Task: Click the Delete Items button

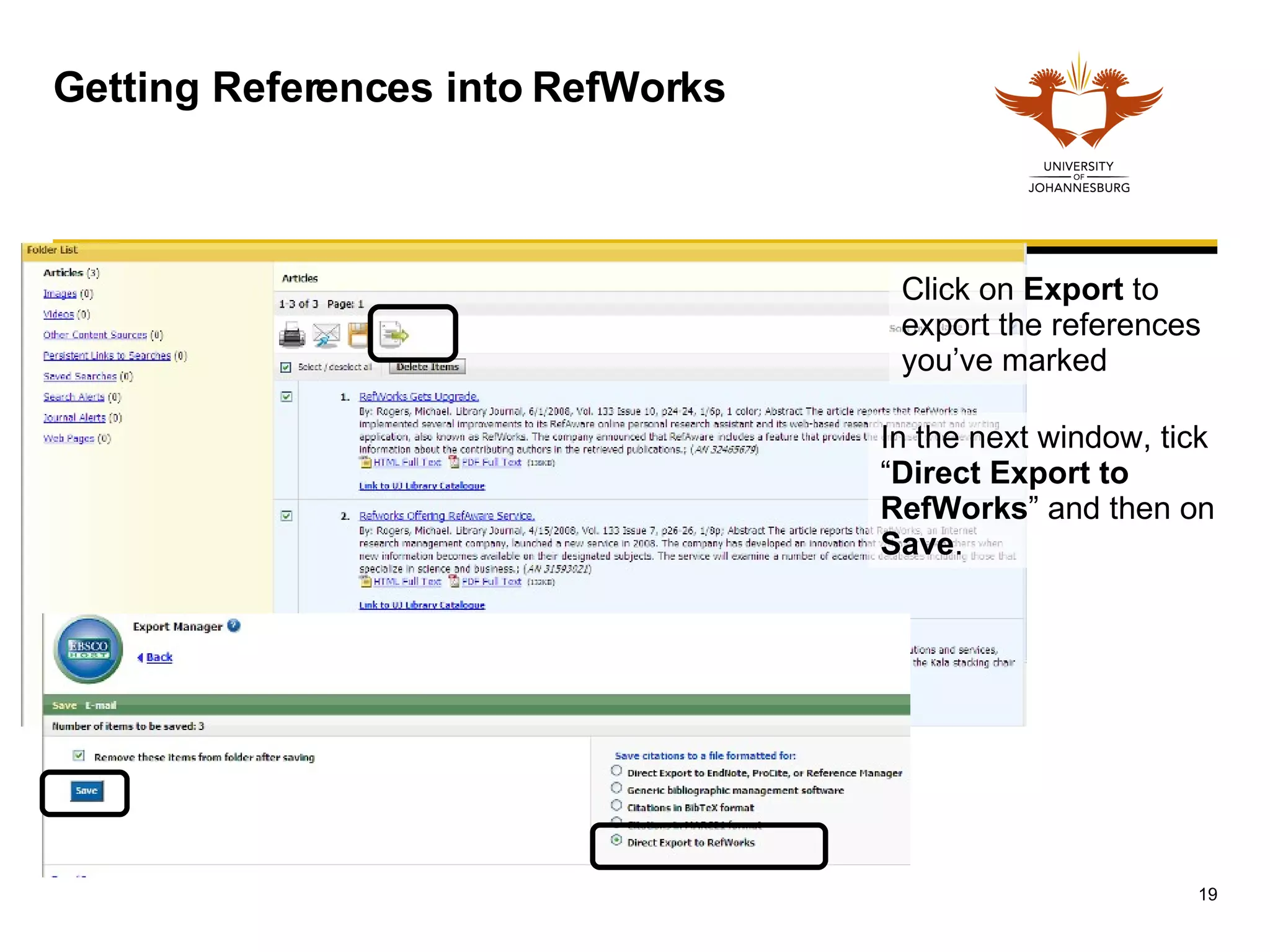Action: pos(427,367)
